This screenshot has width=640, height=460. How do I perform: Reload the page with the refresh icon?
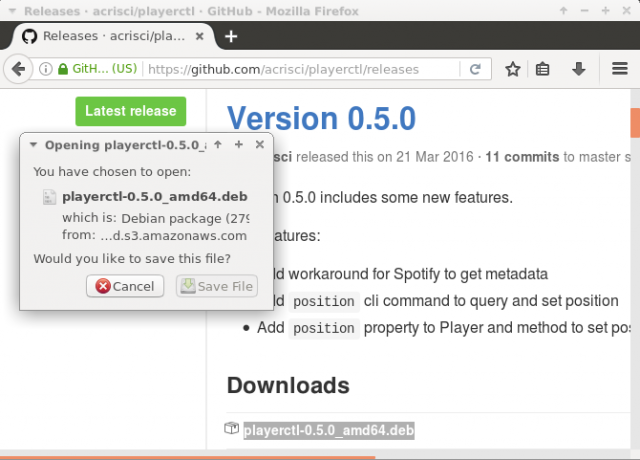(x=475, y=69)
